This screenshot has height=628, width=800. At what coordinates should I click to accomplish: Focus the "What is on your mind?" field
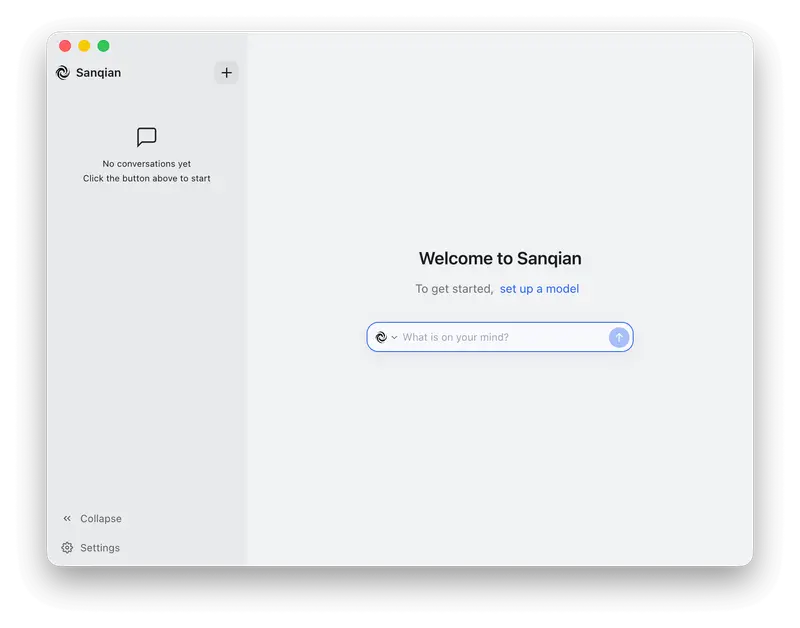(500, 338)
